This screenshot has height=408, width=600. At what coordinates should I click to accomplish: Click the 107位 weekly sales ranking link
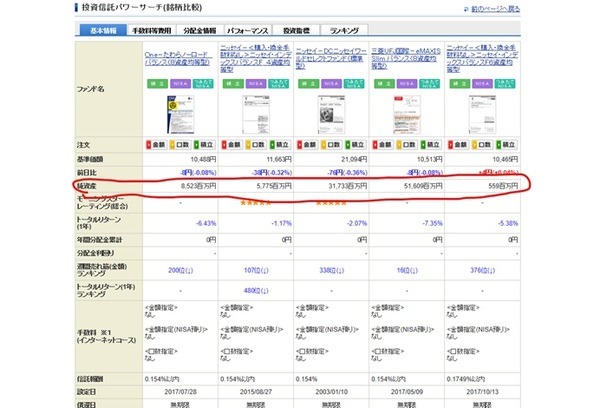(256, 270)
